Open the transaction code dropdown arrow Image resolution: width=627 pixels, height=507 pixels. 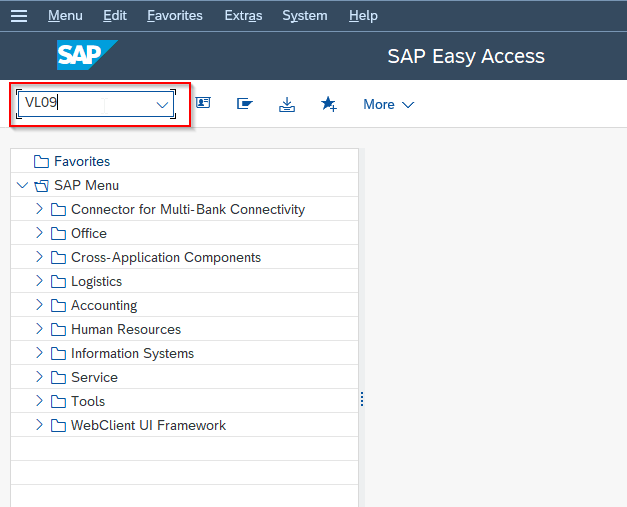(x=162, y=105)
